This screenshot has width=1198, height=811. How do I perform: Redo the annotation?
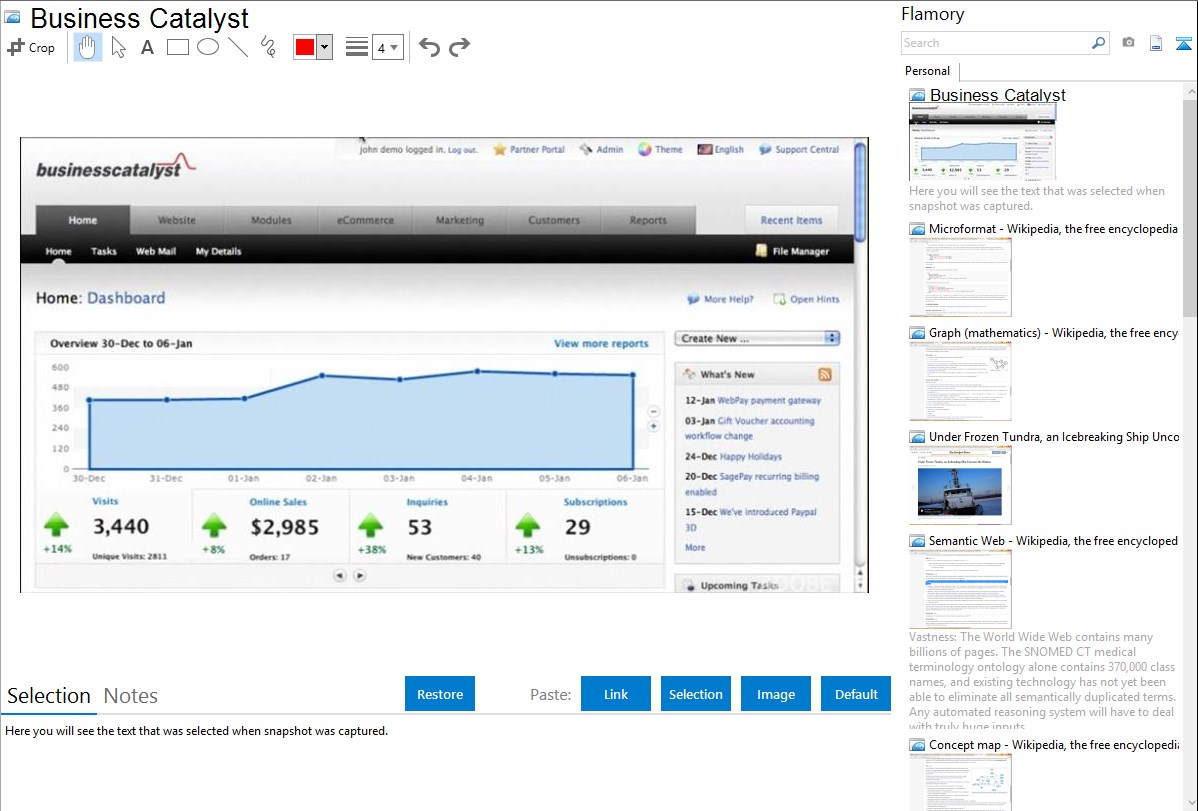(459, 47)
